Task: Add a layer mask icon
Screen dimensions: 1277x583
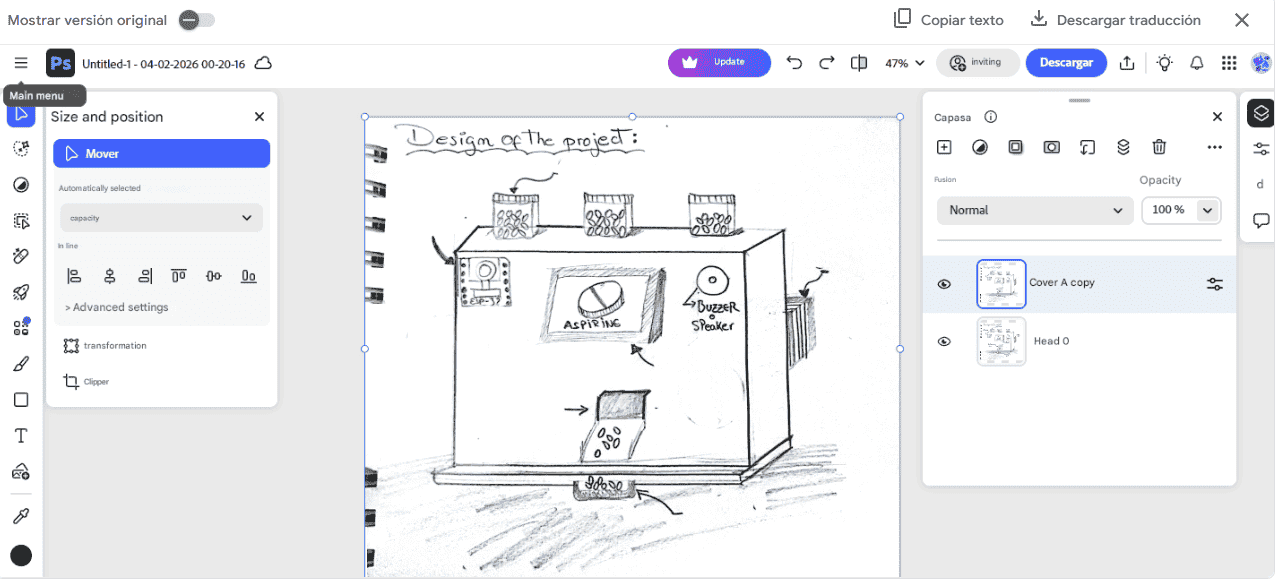Action: (1052, 147)
